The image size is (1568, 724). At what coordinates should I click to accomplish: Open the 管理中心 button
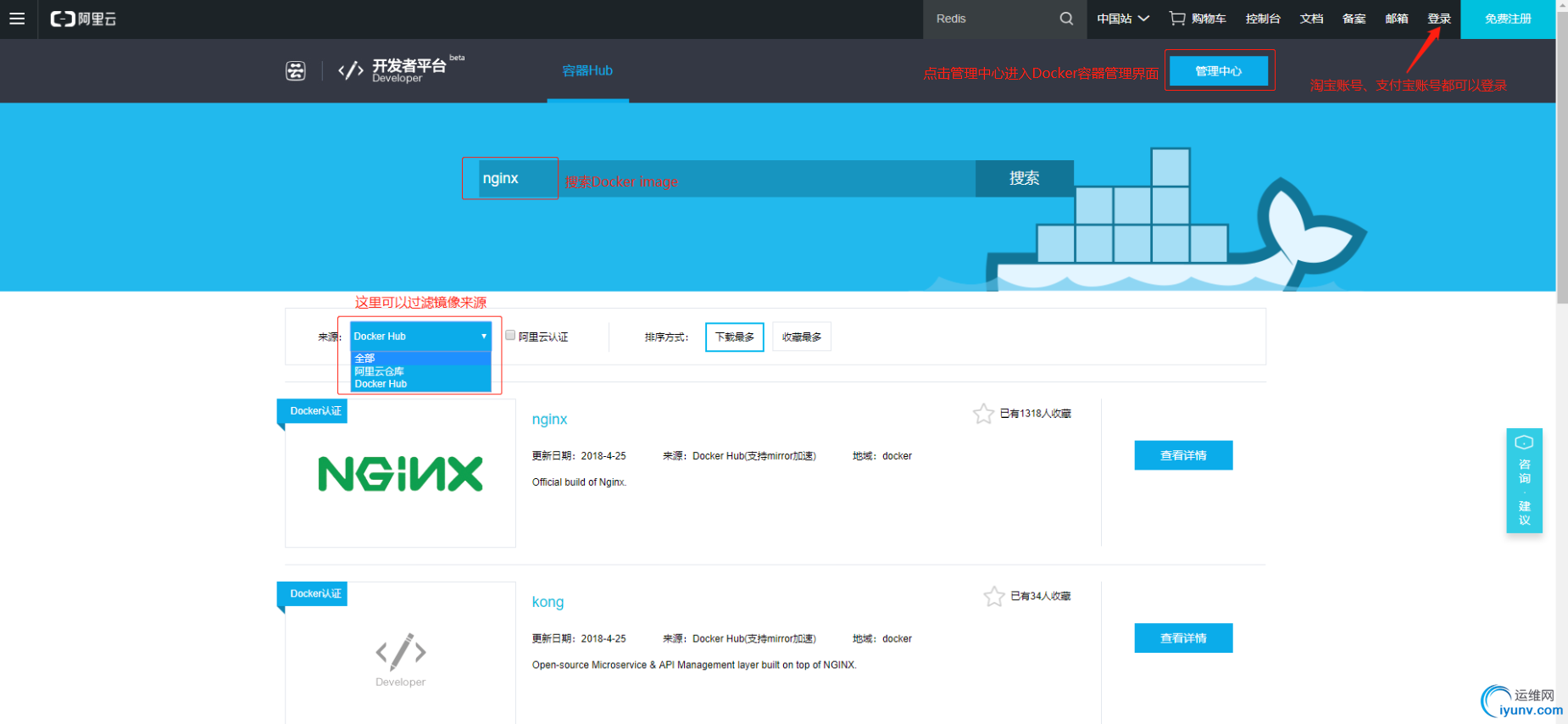click(x=1219, y=71)
